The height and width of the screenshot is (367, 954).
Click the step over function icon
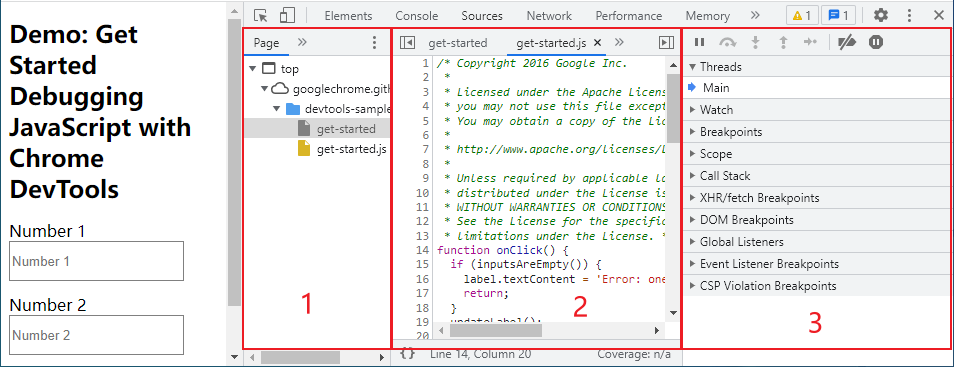pos(728,42)
